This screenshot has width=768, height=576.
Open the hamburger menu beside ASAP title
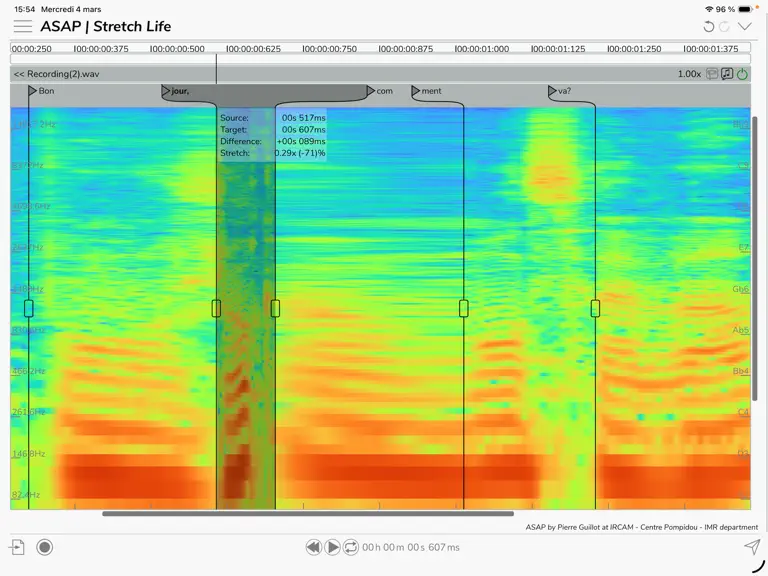(x=23, y=26)
